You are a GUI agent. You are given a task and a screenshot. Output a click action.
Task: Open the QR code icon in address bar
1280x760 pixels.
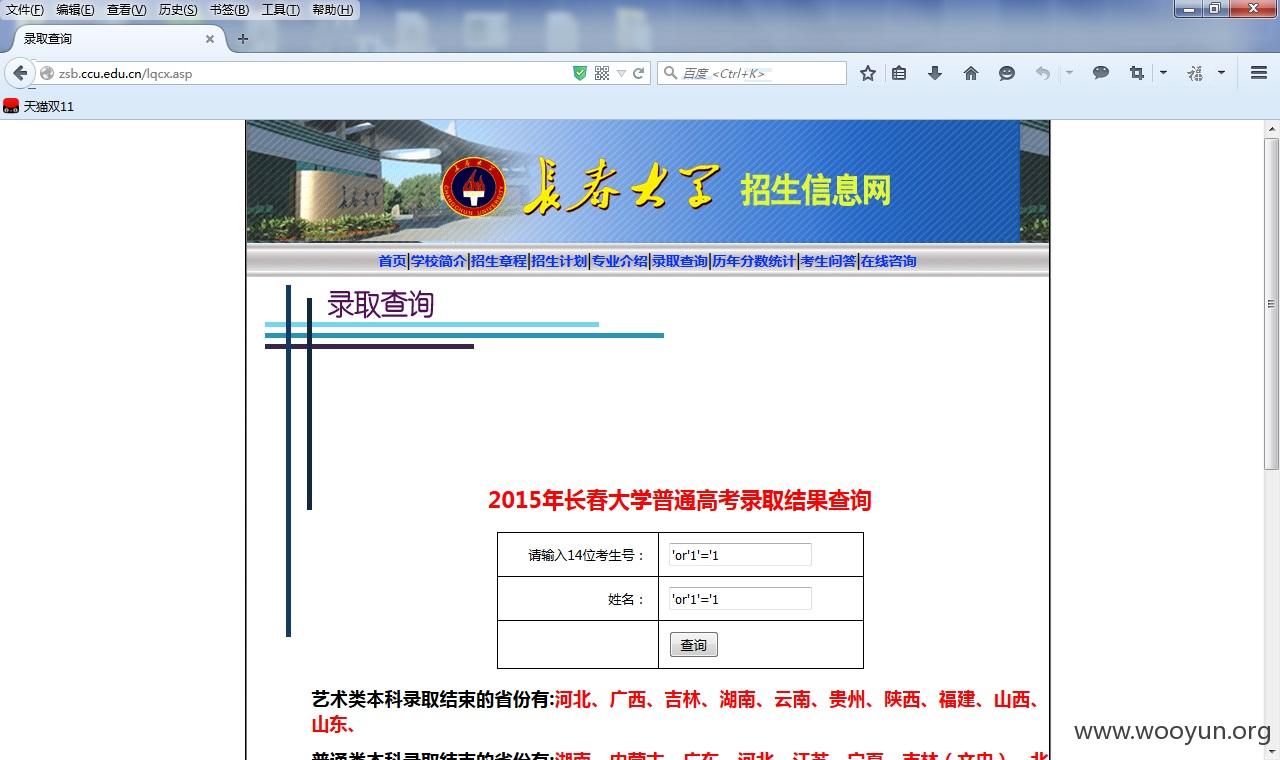pos(601,73)
